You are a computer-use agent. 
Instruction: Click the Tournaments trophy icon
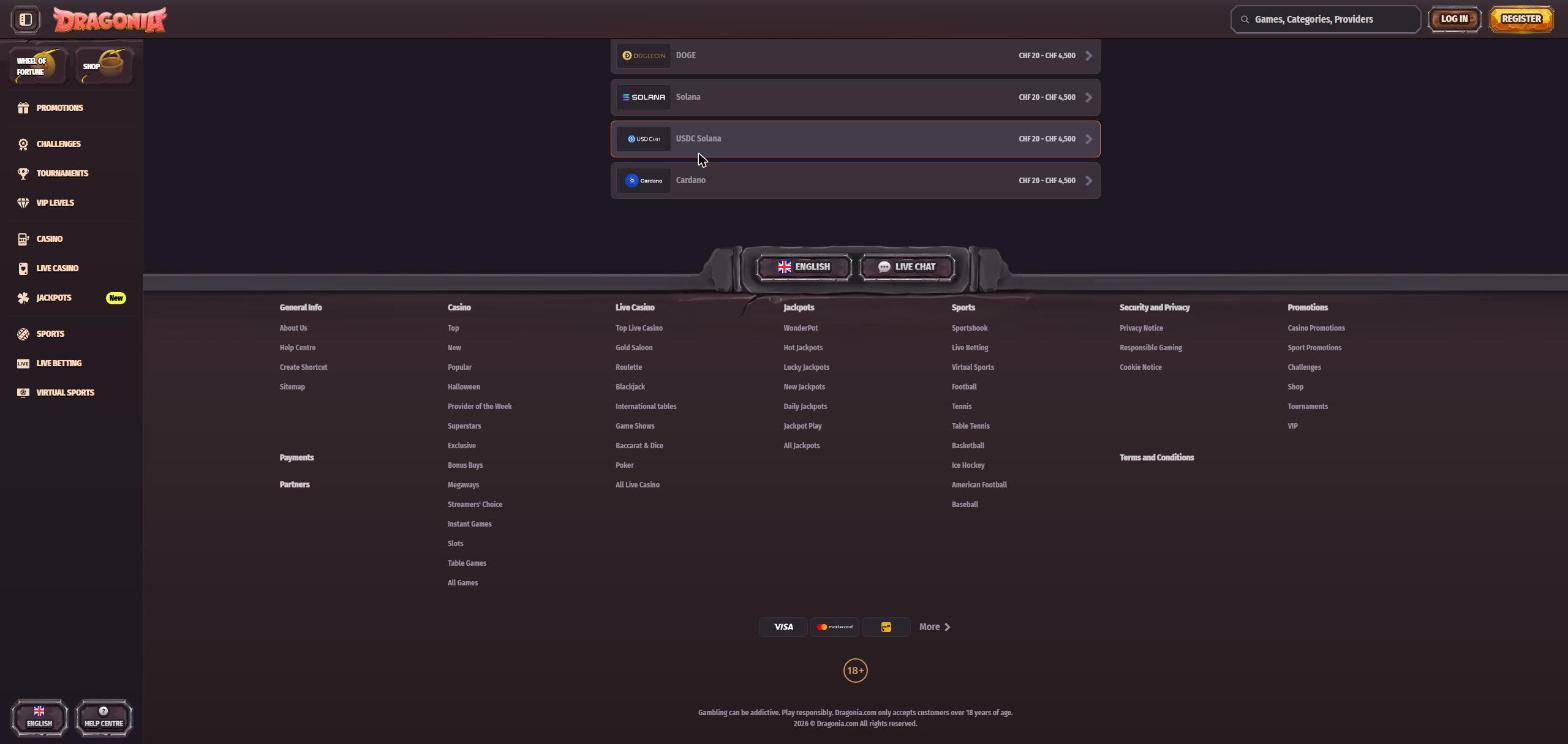(x=23, y=174)
